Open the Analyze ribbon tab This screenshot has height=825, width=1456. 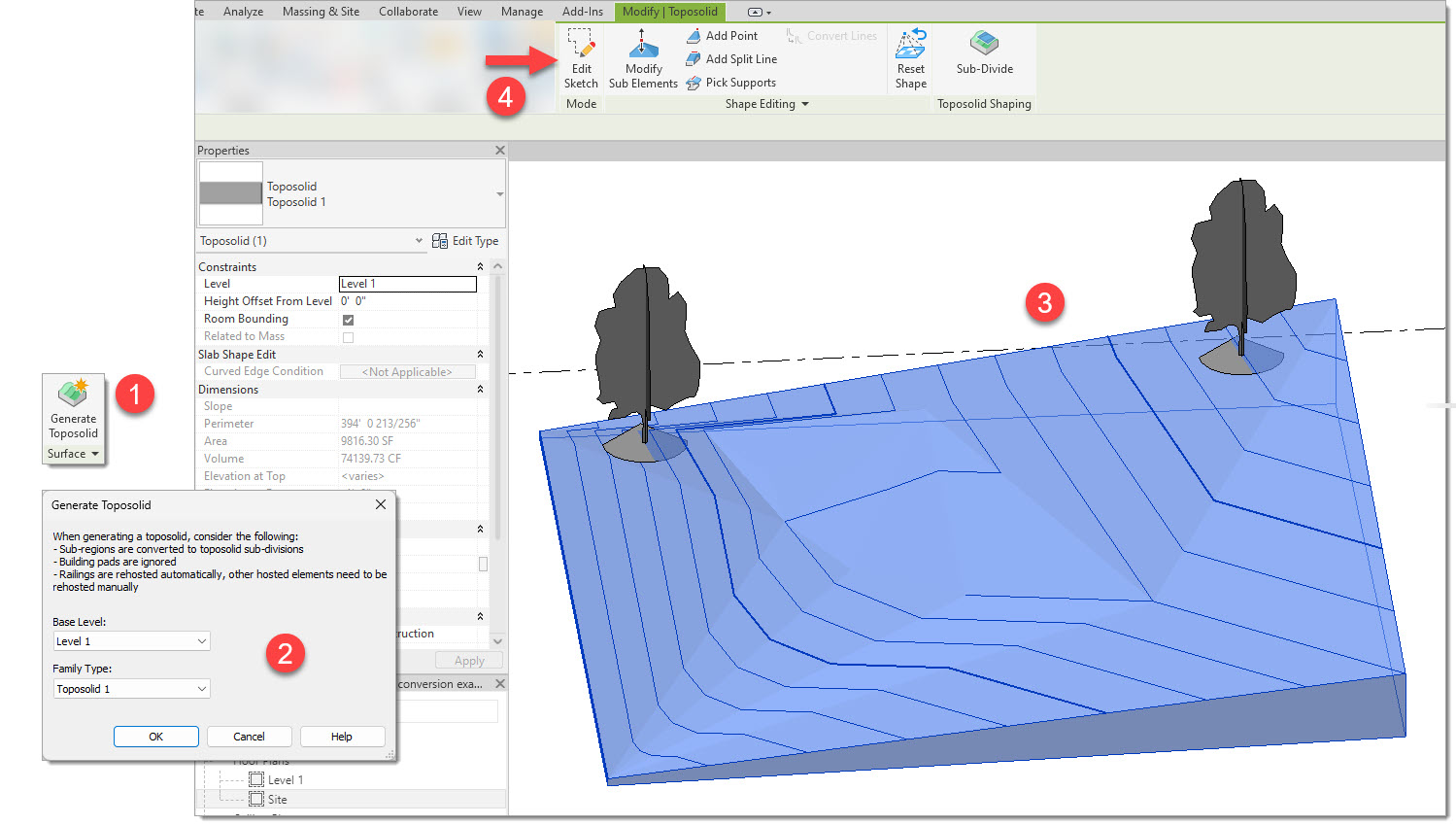click(x=243, y=12)
